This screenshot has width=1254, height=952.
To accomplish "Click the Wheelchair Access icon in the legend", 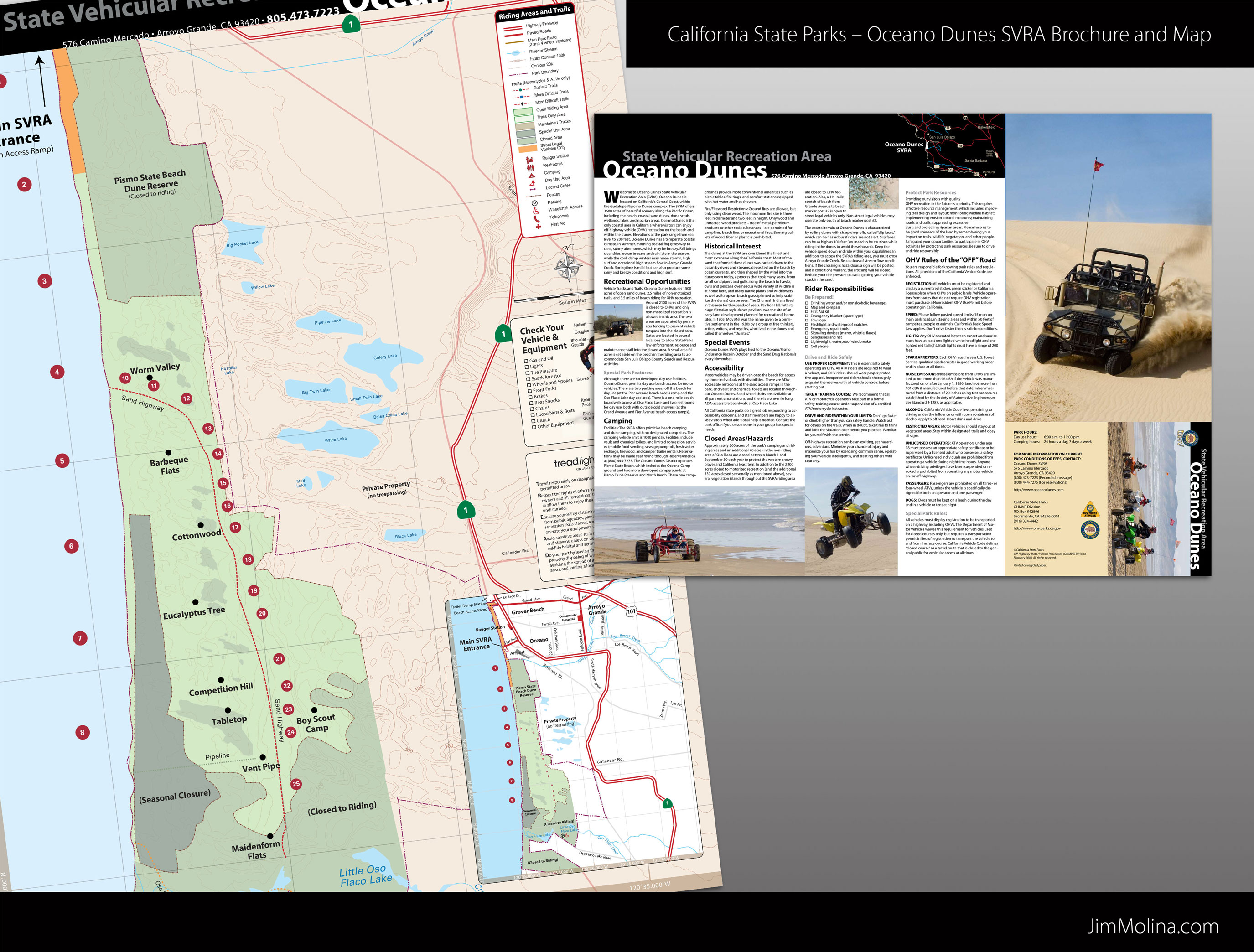I will [x=536, y=211].
